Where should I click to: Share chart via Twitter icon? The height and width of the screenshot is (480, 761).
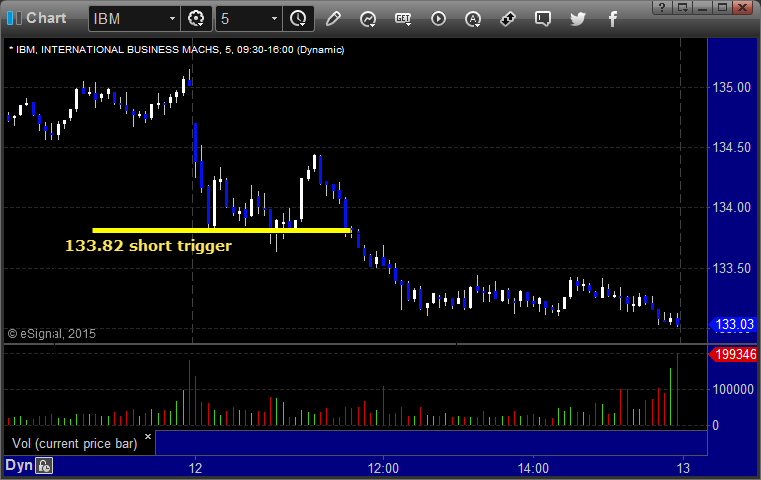[x=578, y=19]
